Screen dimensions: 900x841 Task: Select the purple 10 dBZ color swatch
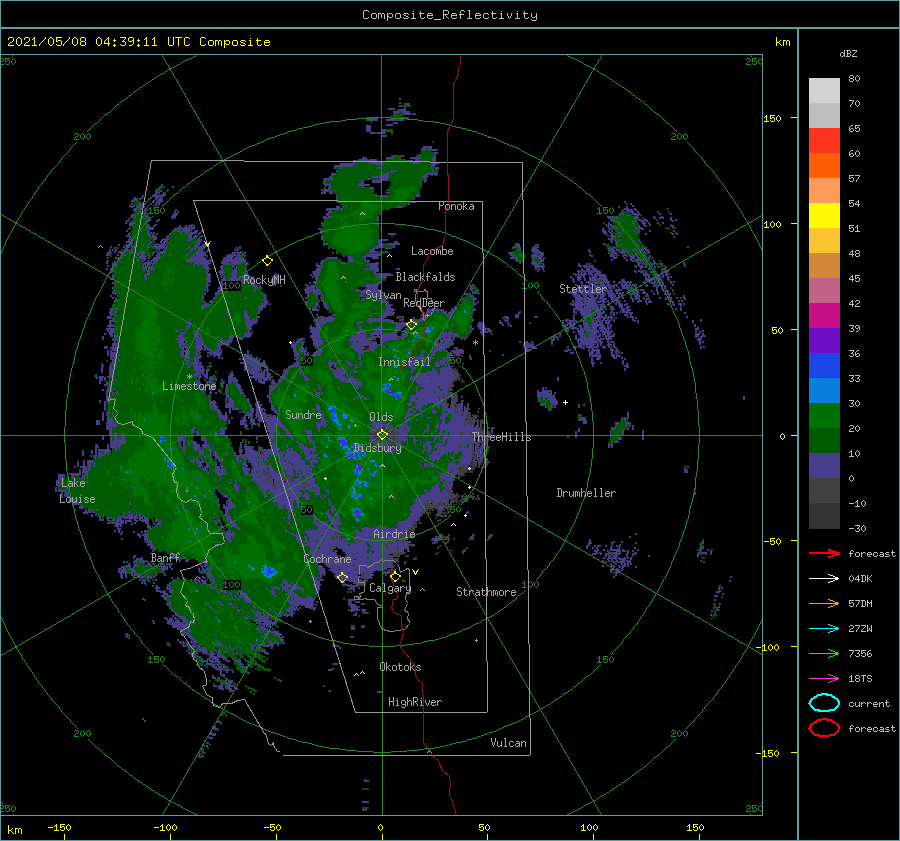coord(824,465)
